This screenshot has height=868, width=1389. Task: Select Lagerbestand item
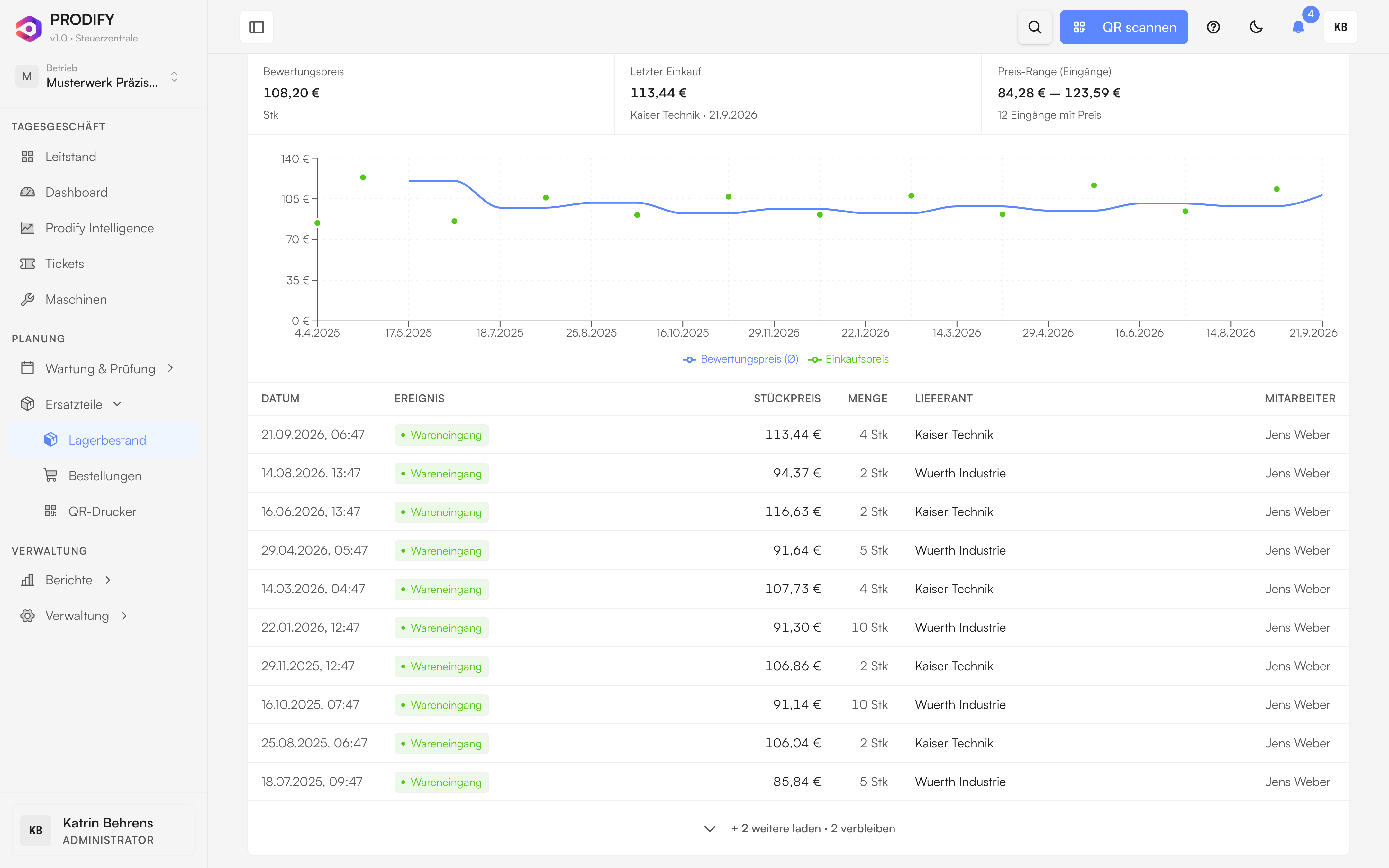pyautogui.click(x=103, y=440)
